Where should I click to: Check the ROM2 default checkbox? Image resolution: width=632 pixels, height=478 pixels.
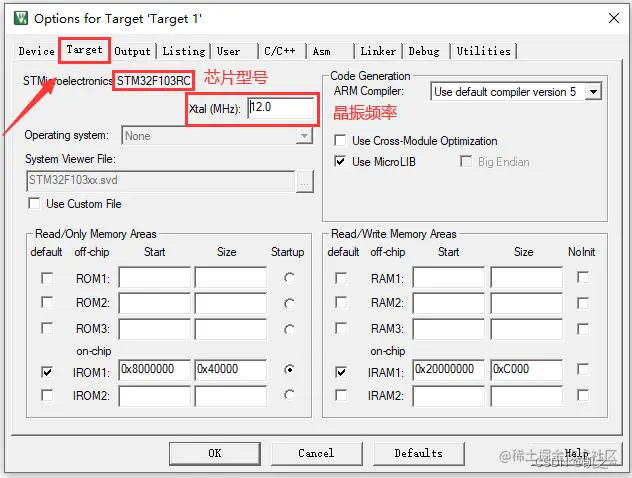[x=47, y=302]
